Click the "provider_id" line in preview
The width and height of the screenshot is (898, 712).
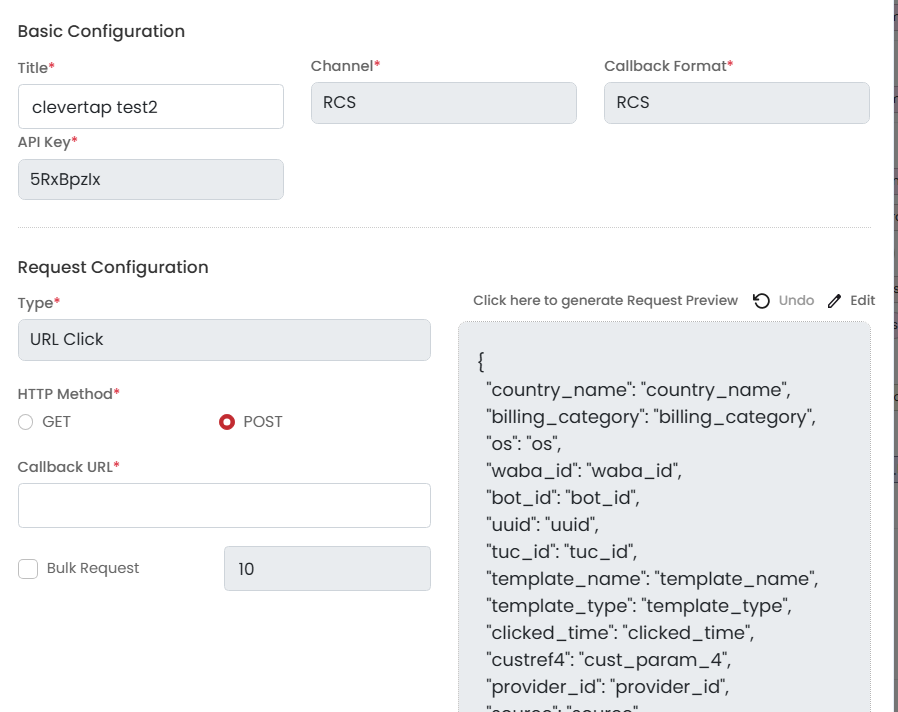coord(608,687)
